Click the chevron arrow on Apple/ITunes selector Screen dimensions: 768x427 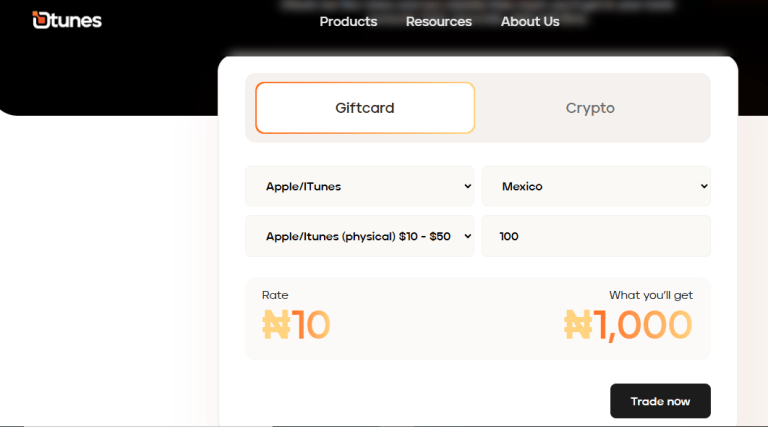point(468,186)
